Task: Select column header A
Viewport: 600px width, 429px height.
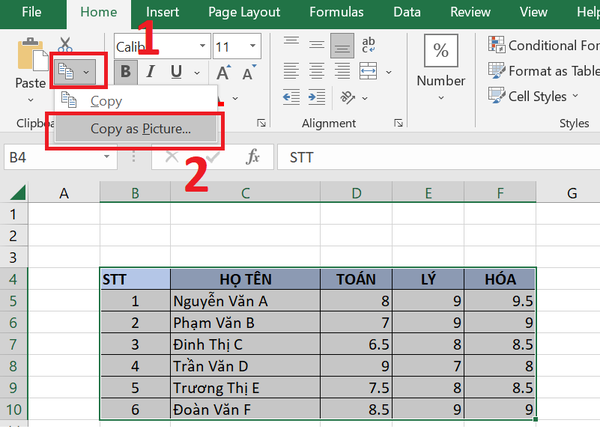Action: point(64,193)
